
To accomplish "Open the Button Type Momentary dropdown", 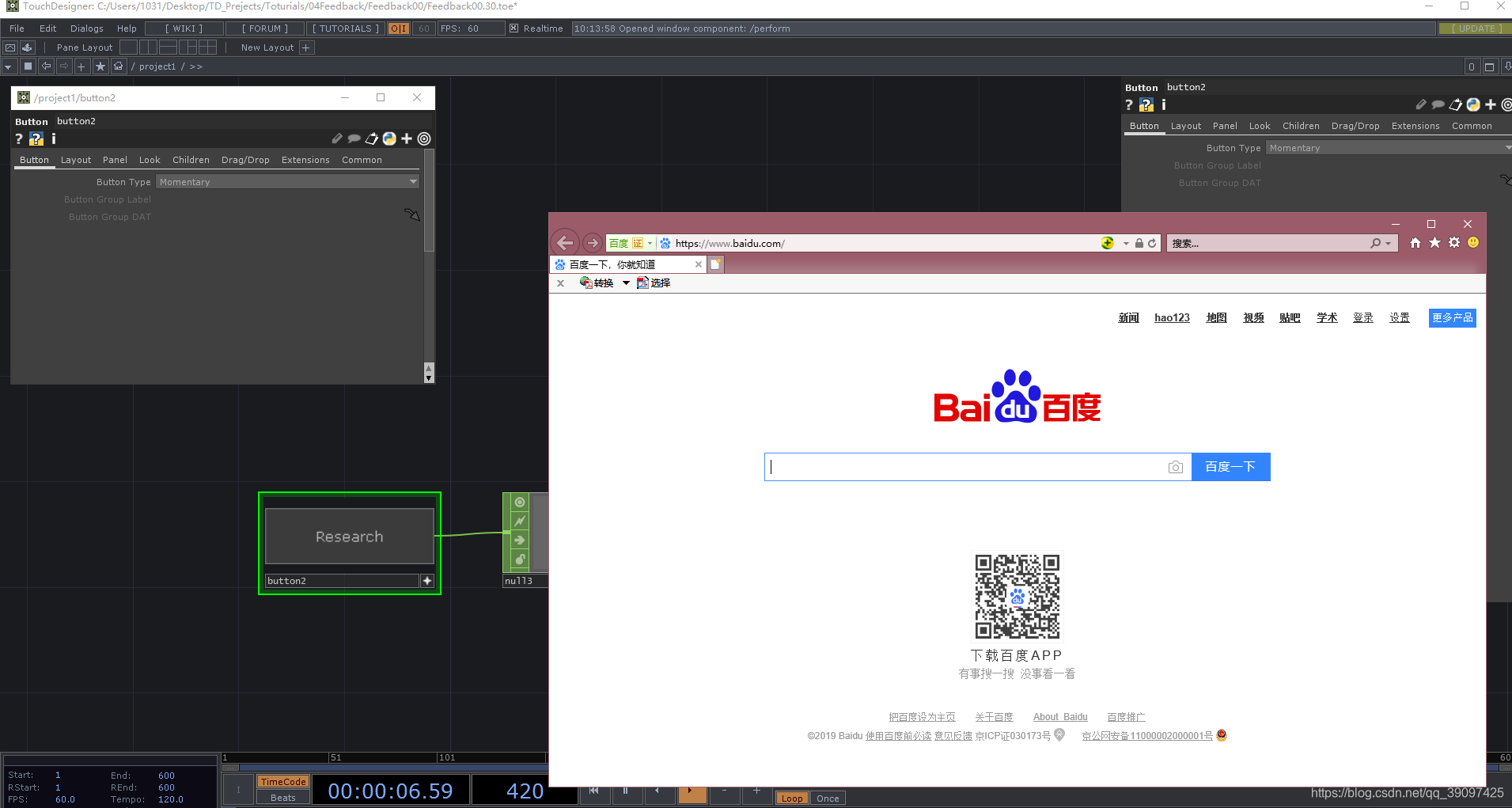I will coord(287,181).
